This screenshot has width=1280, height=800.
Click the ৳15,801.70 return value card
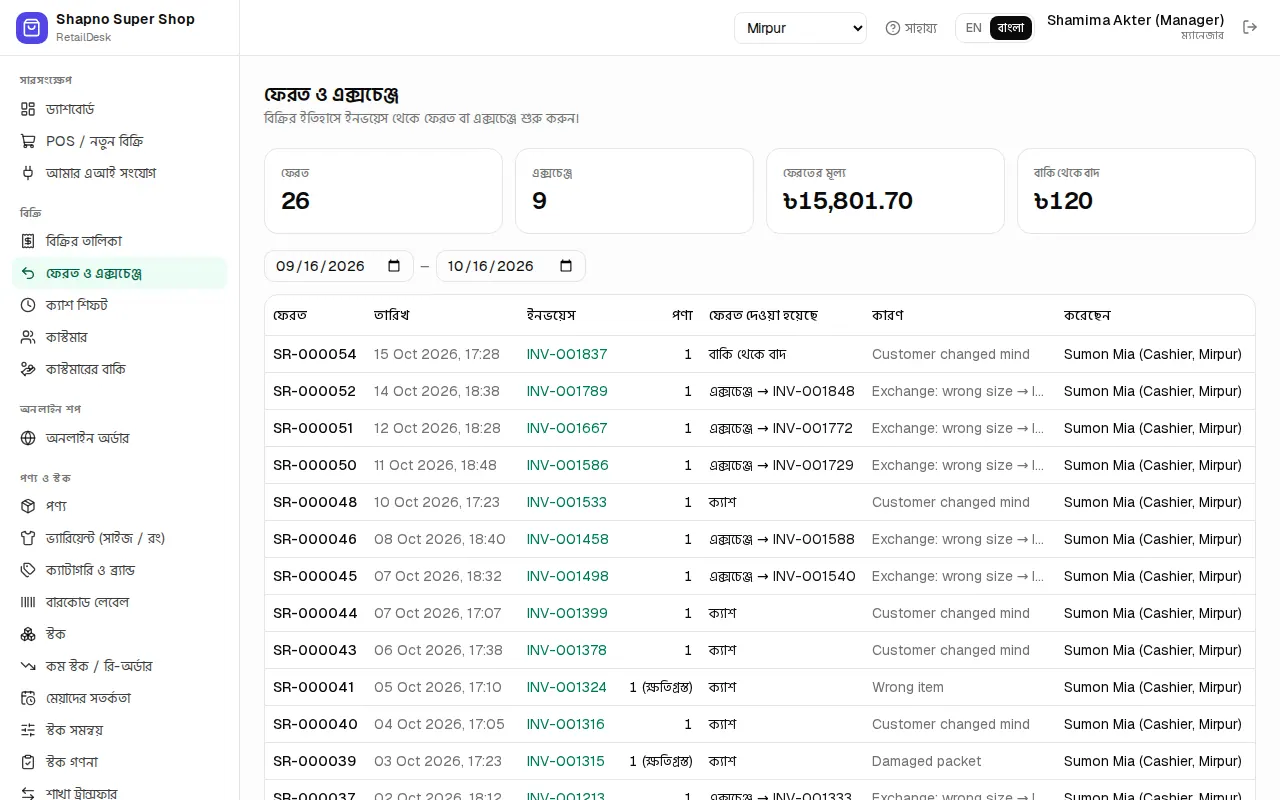point(885,191)
